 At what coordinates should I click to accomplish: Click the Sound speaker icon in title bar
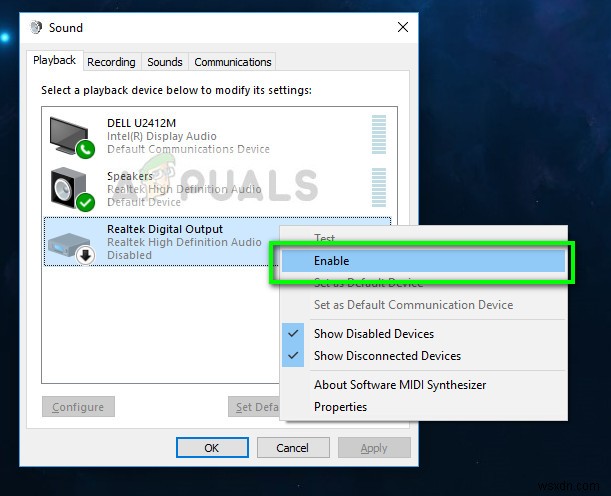pos(36,27)
